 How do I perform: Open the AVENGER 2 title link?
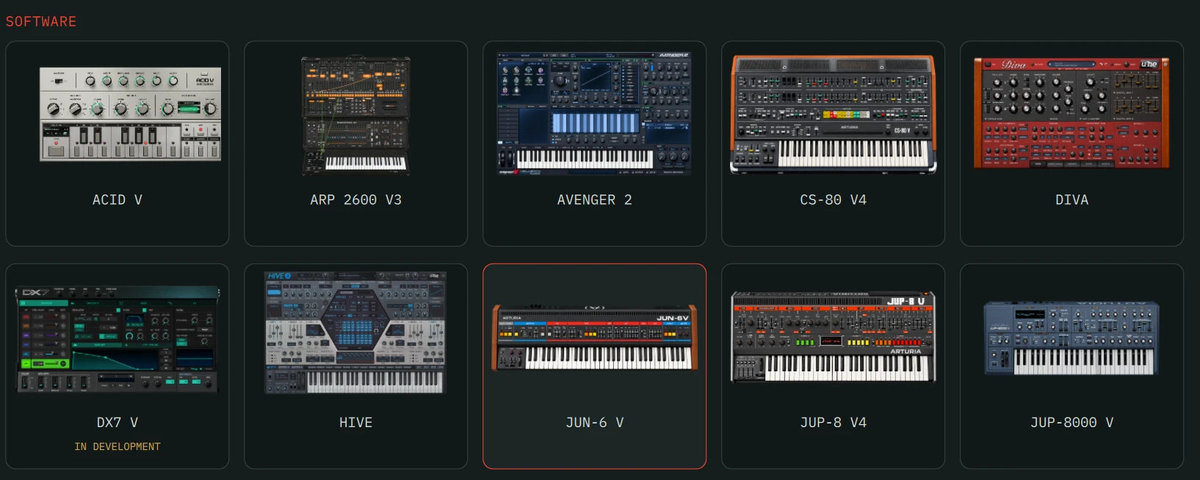click(594, 200)
